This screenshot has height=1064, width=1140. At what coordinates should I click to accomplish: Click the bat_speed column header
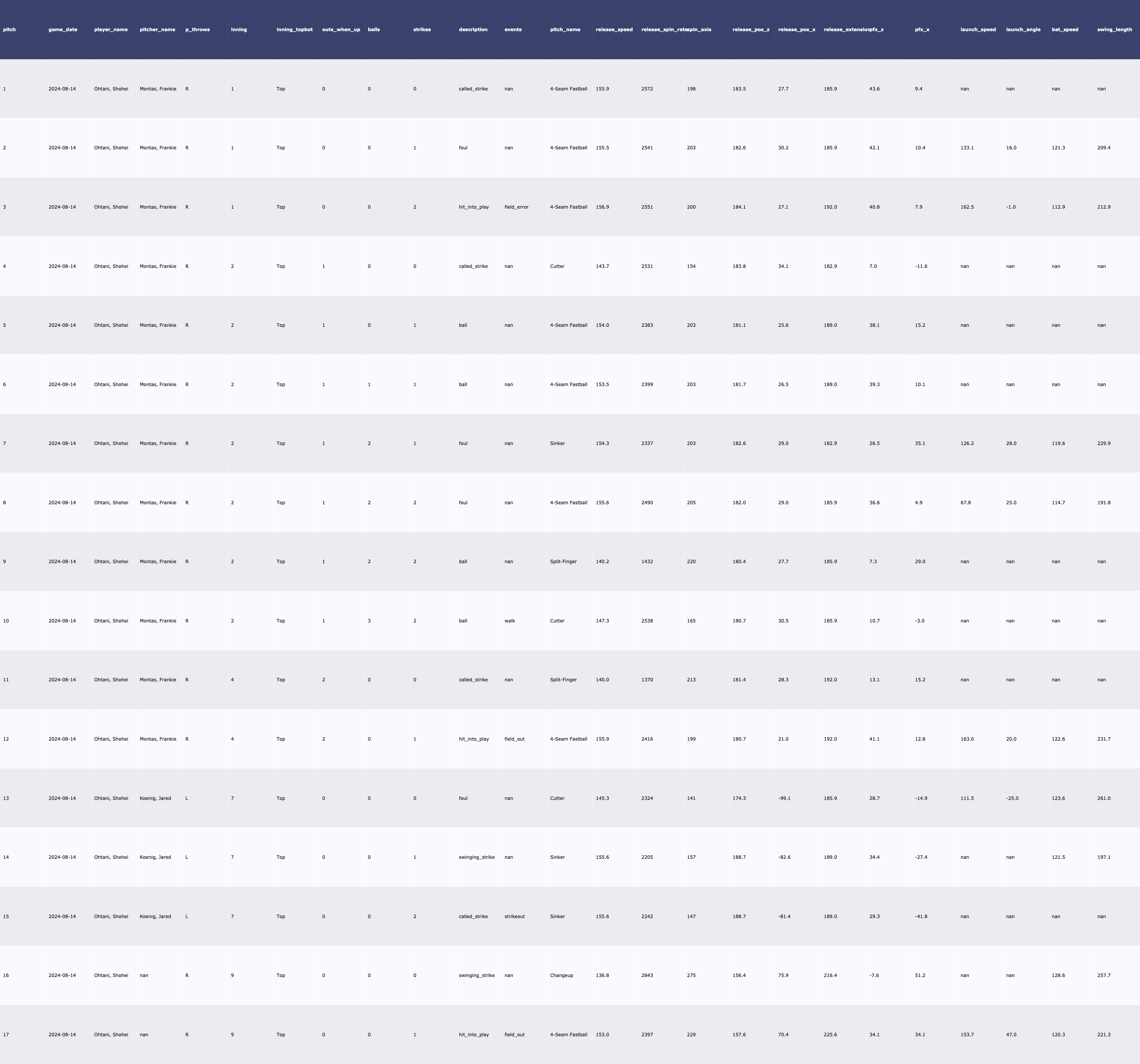[x=1065, y=29]
